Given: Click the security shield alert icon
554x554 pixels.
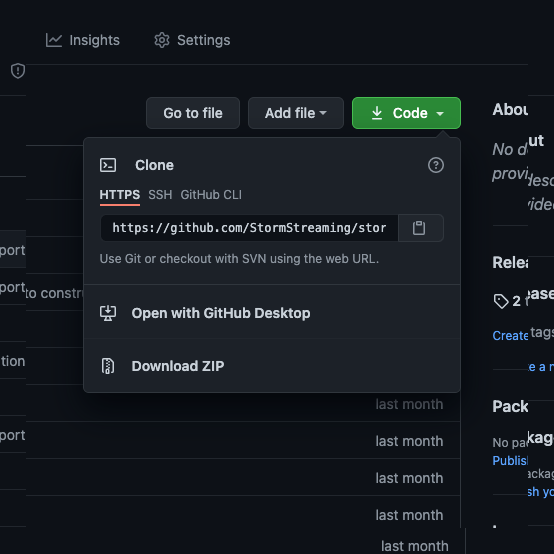Looking at the screenshot, I should point(18,71).
